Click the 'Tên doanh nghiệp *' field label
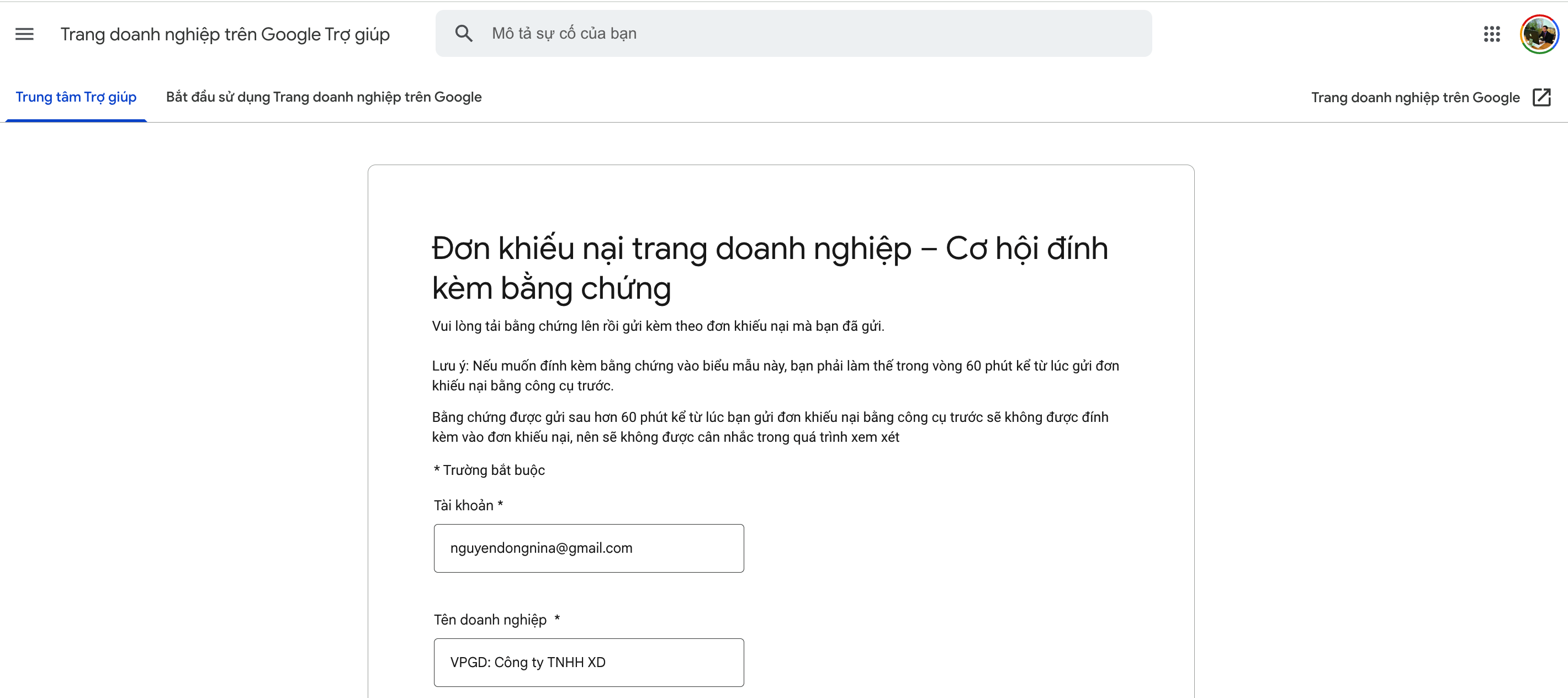Viewport: 1568px width, 698px height. tap(496, 620)
